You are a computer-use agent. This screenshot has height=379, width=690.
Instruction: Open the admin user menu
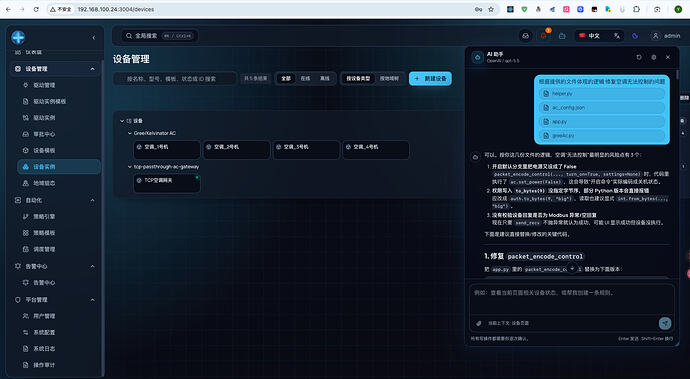click(665, 36)
